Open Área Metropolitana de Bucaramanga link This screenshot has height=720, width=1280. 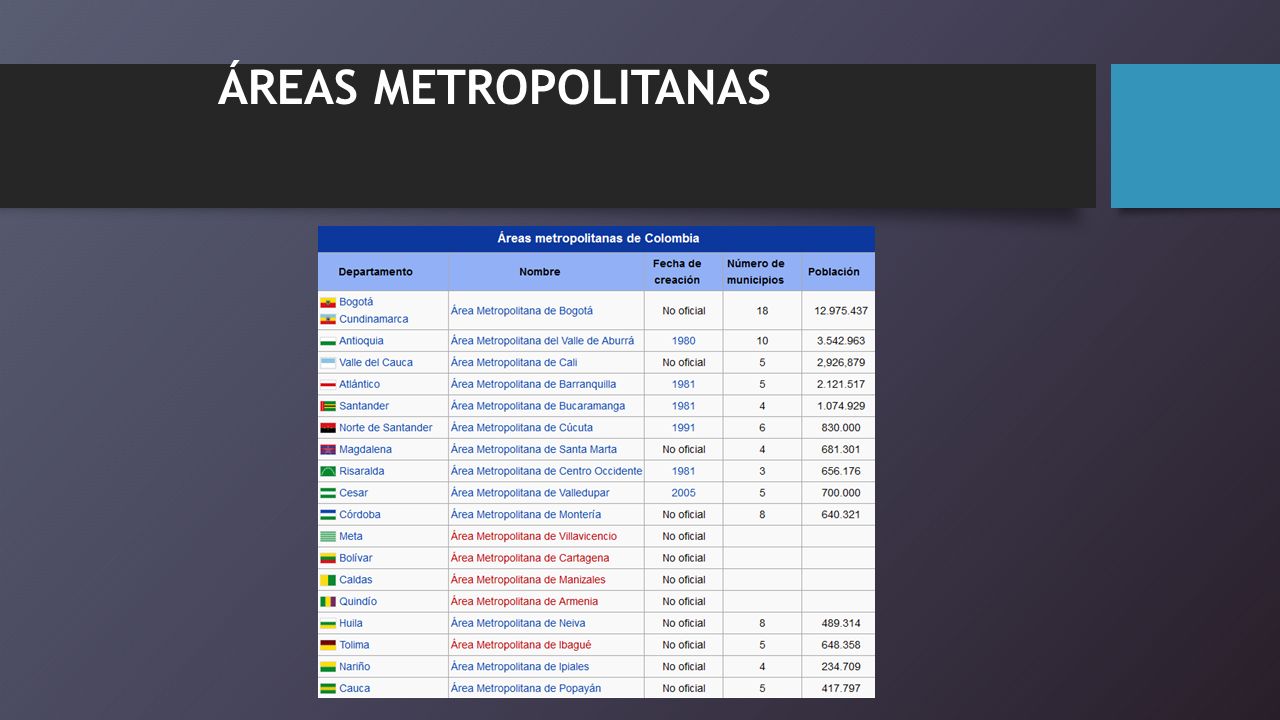click(538, 406)
